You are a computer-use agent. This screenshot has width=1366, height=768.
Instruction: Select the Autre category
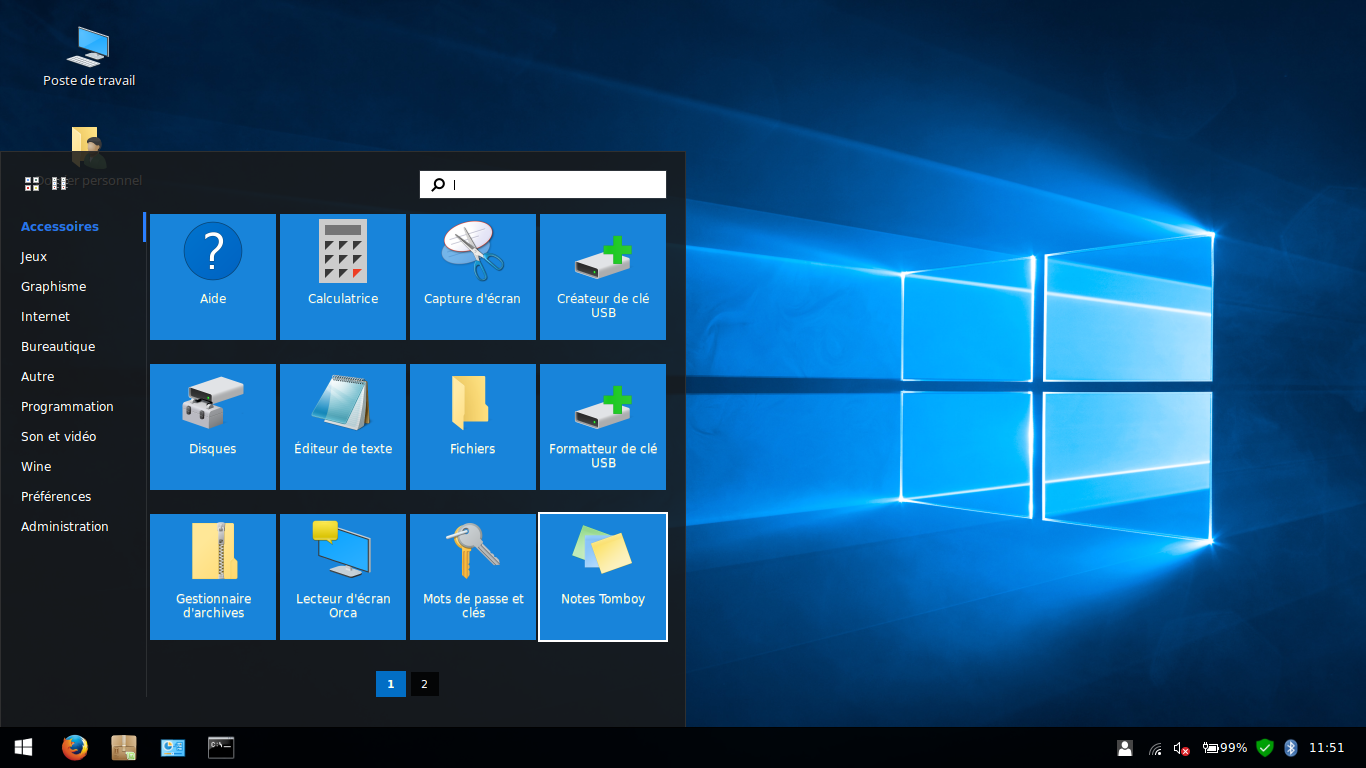(x=38, y=376)
